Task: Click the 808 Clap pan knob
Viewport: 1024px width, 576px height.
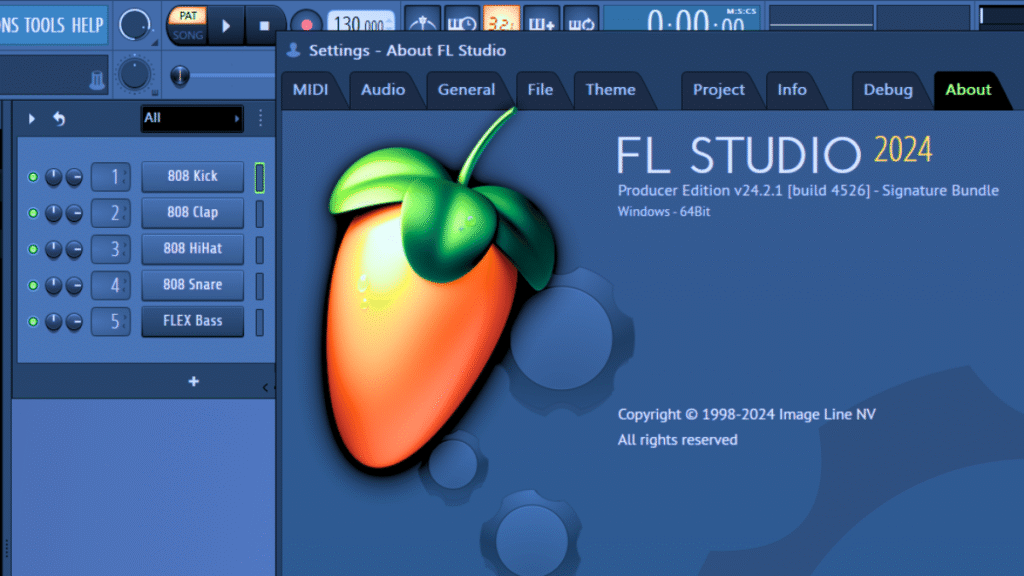Action: click(54, 213)
